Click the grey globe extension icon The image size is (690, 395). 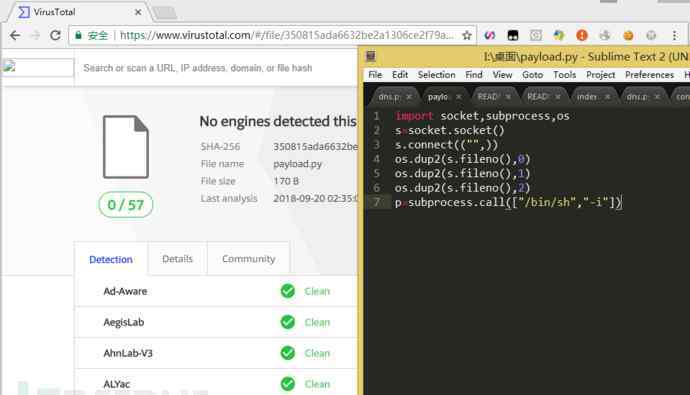(651, 35)
